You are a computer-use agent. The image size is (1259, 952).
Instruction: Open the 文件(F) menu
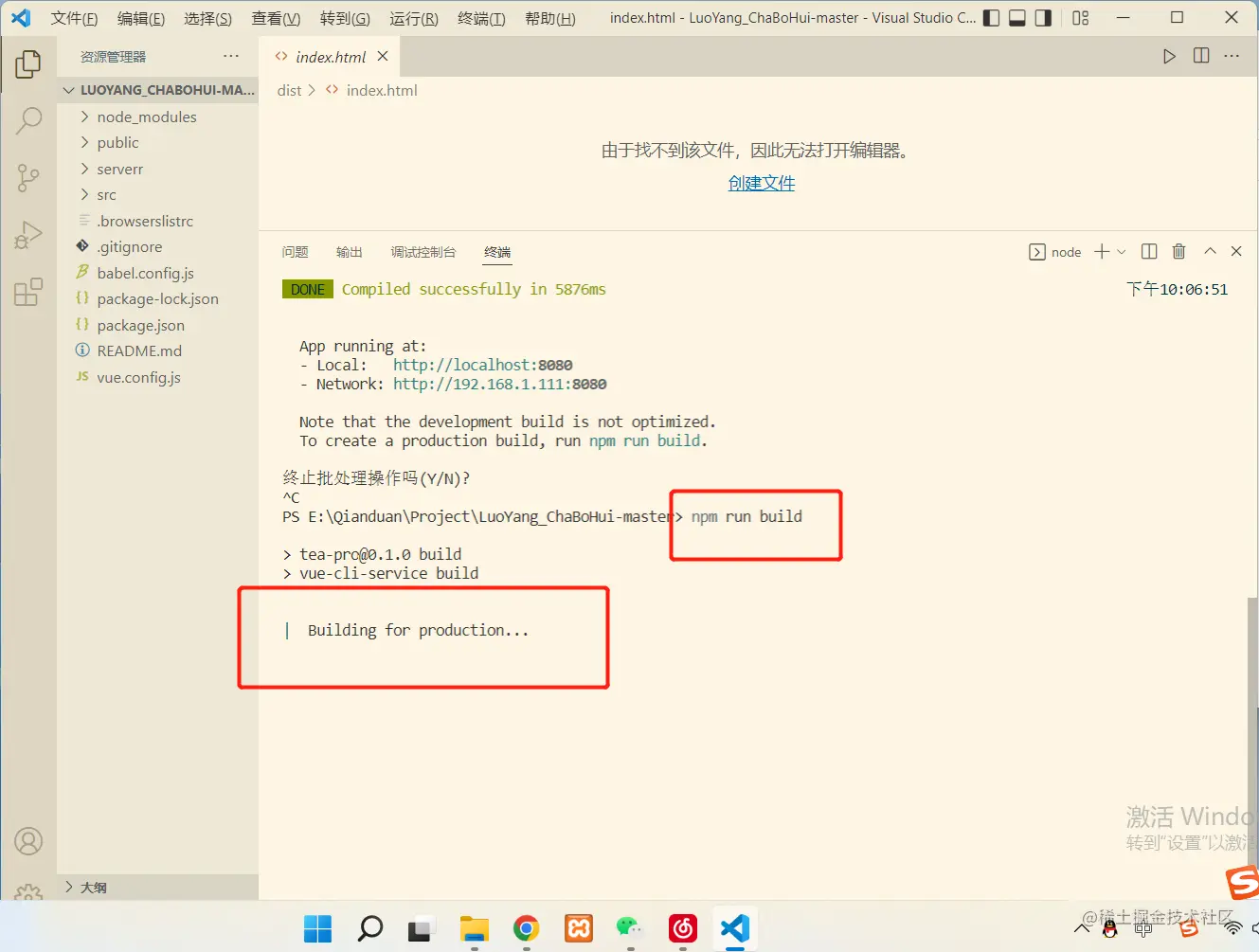[74, 18]
